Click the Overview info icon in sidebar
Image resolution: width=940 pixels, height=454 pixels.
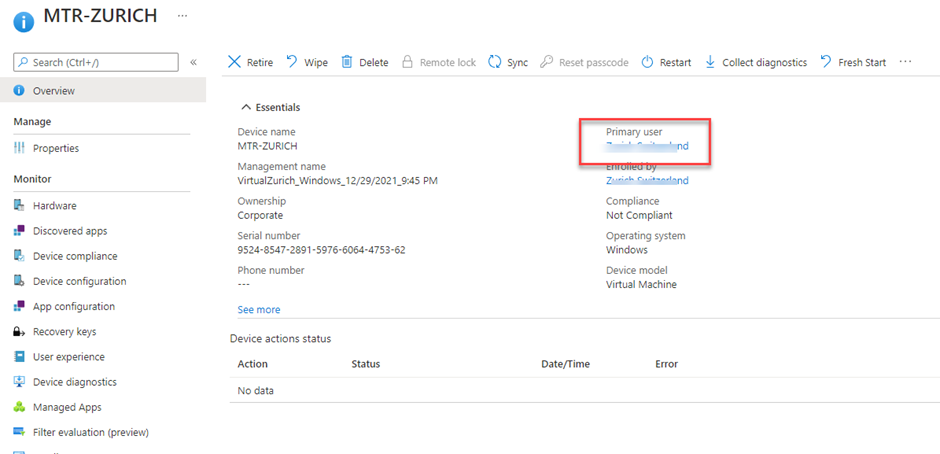pos(19,91)
